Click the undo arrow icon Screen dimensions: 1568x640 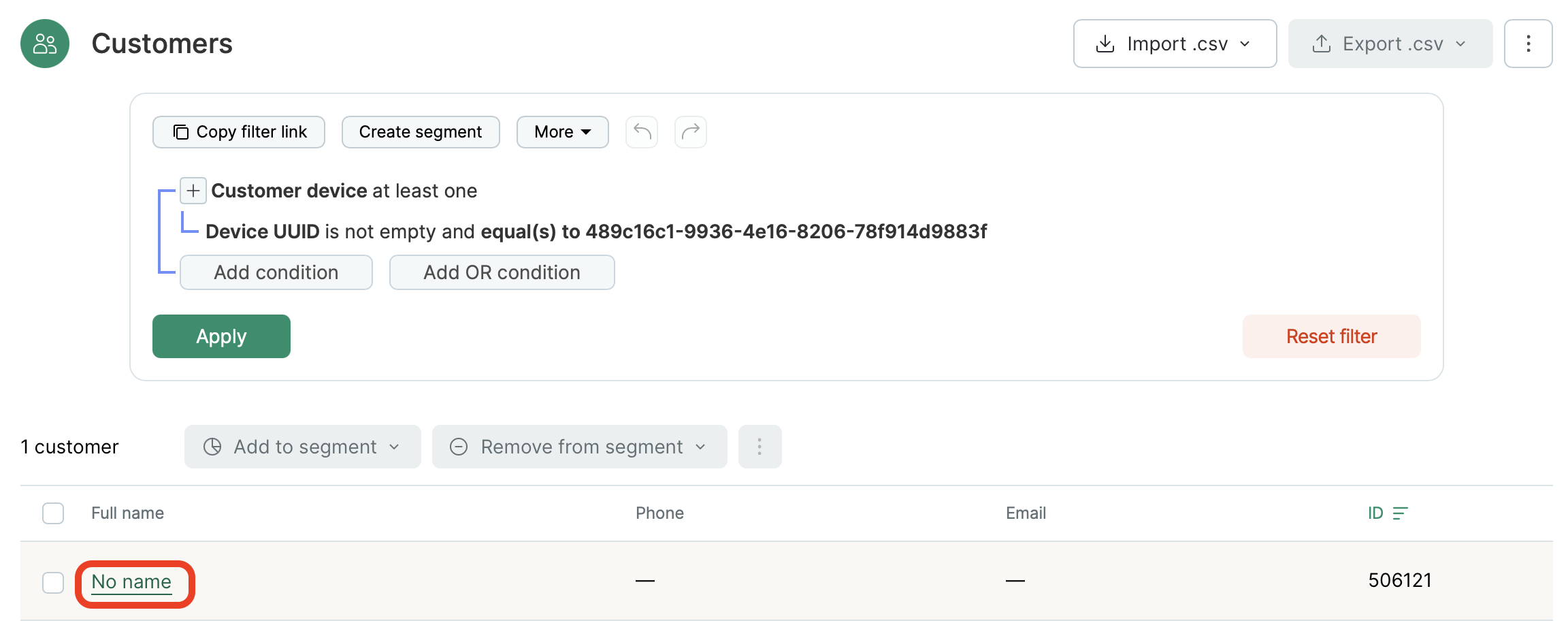(642, 132)
